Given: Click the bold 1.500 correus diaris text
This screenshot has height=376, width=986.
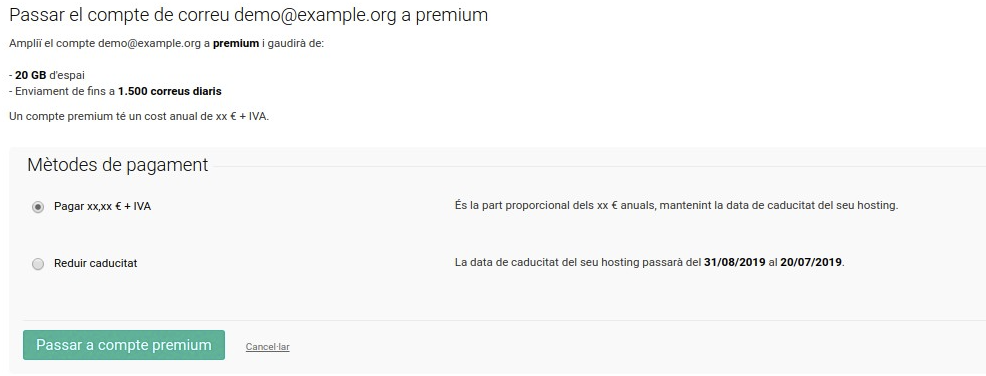Looking at the screenshot, I should click(x=170, y=91).
